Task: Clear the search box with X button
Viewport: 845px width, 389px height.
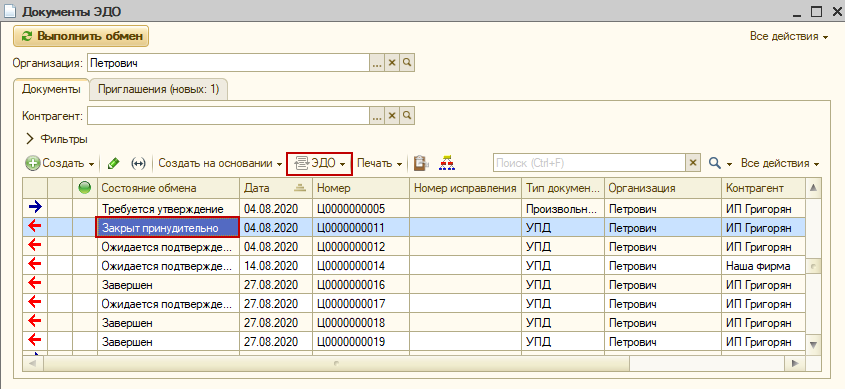Action: 693,163
